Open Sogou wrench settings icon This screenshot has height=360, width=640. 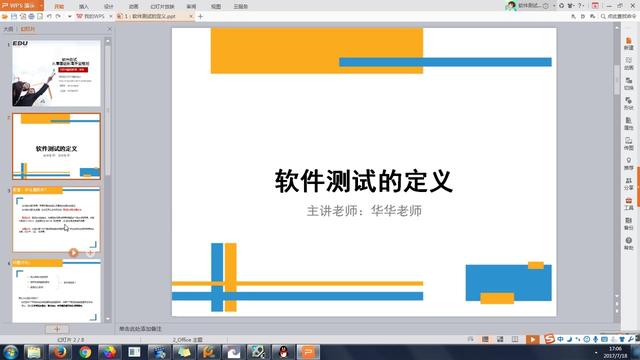pos(631,339)
